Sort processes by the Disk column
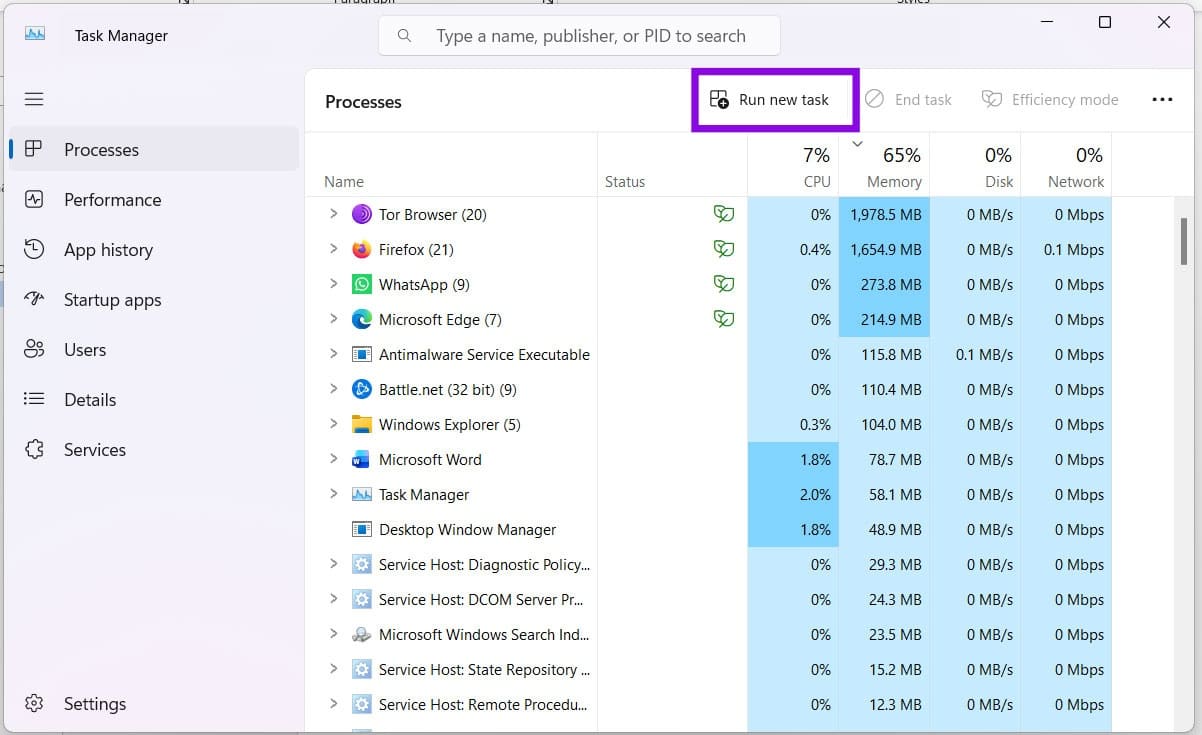 [975, 165]
